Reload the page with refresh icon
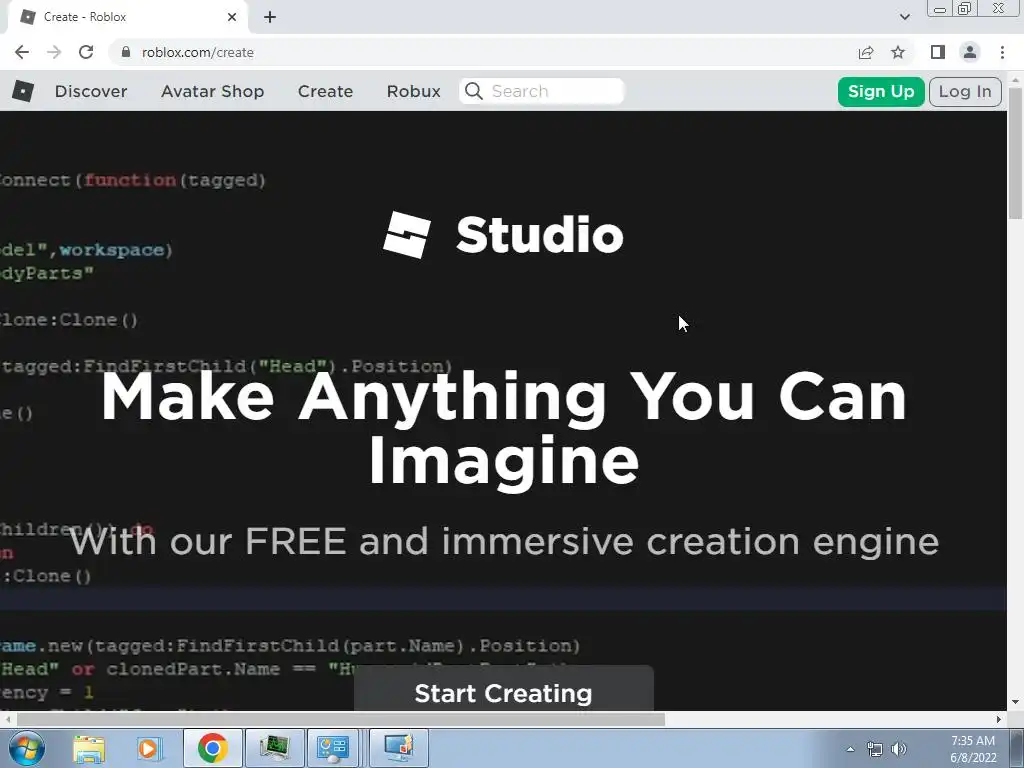The height and width of the screenshot is (768, 1024). [86, 52]
